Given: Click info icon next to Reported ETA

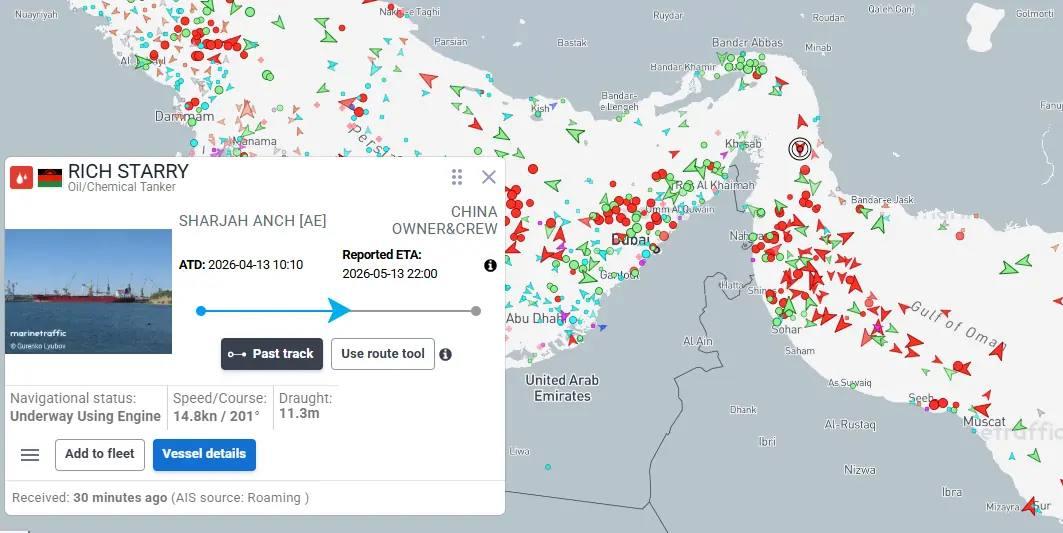Looking at the screenshot, I should click(490, 265).
